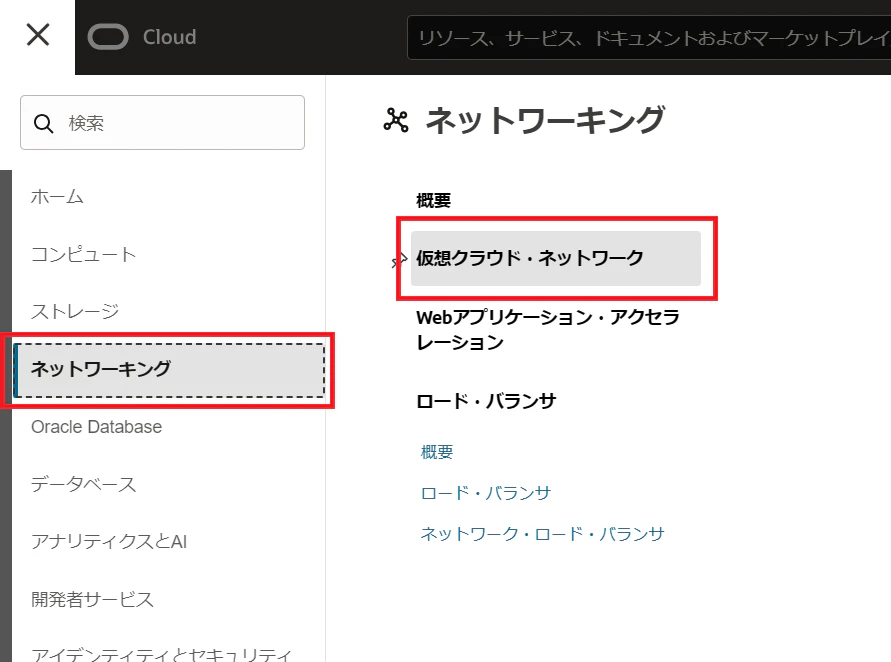
Task: Open the アイデンティティとセキュリティ menu category
Action: (161, 655)
